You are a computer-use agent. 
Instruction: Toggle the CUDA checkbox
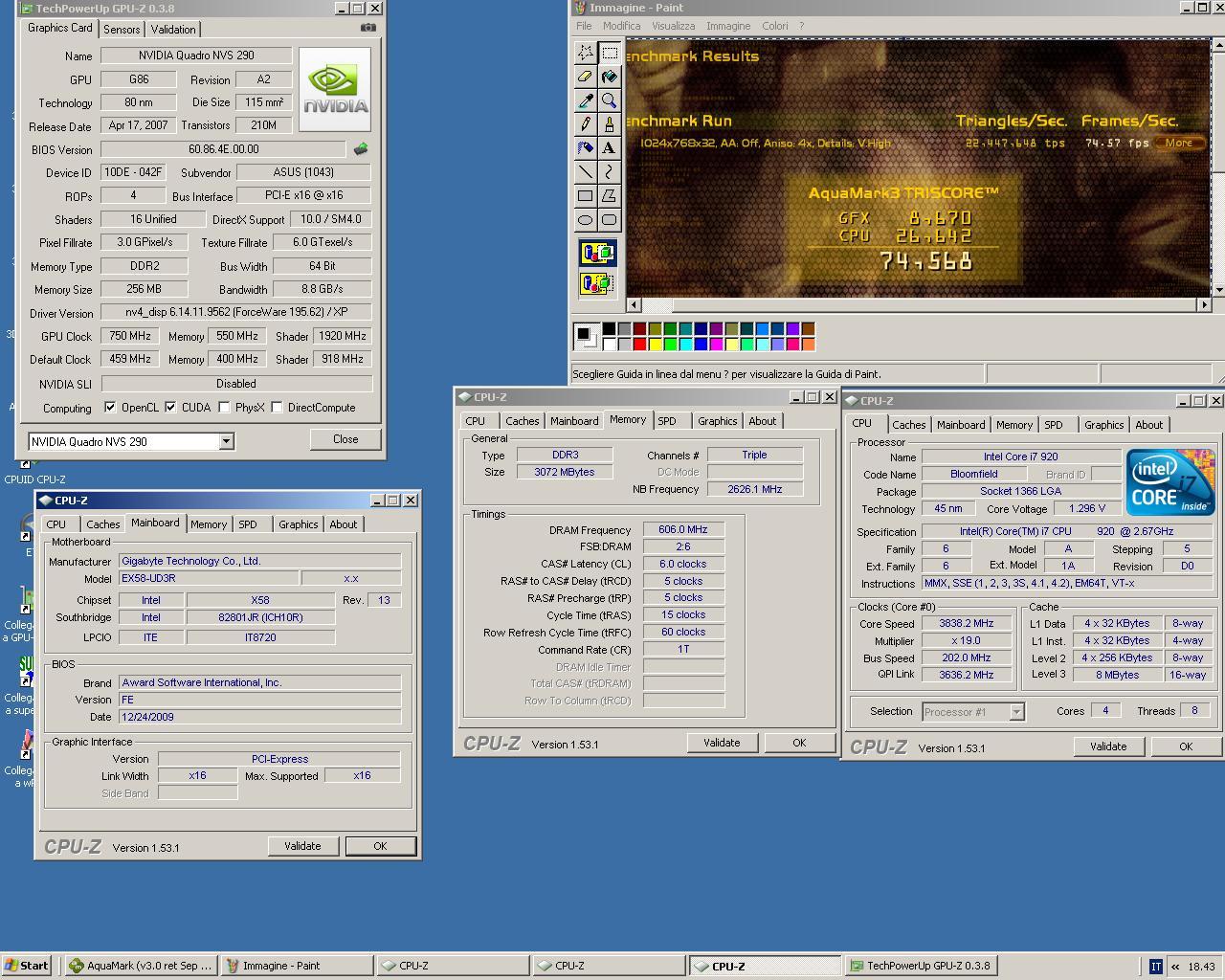tap(170, 408)
